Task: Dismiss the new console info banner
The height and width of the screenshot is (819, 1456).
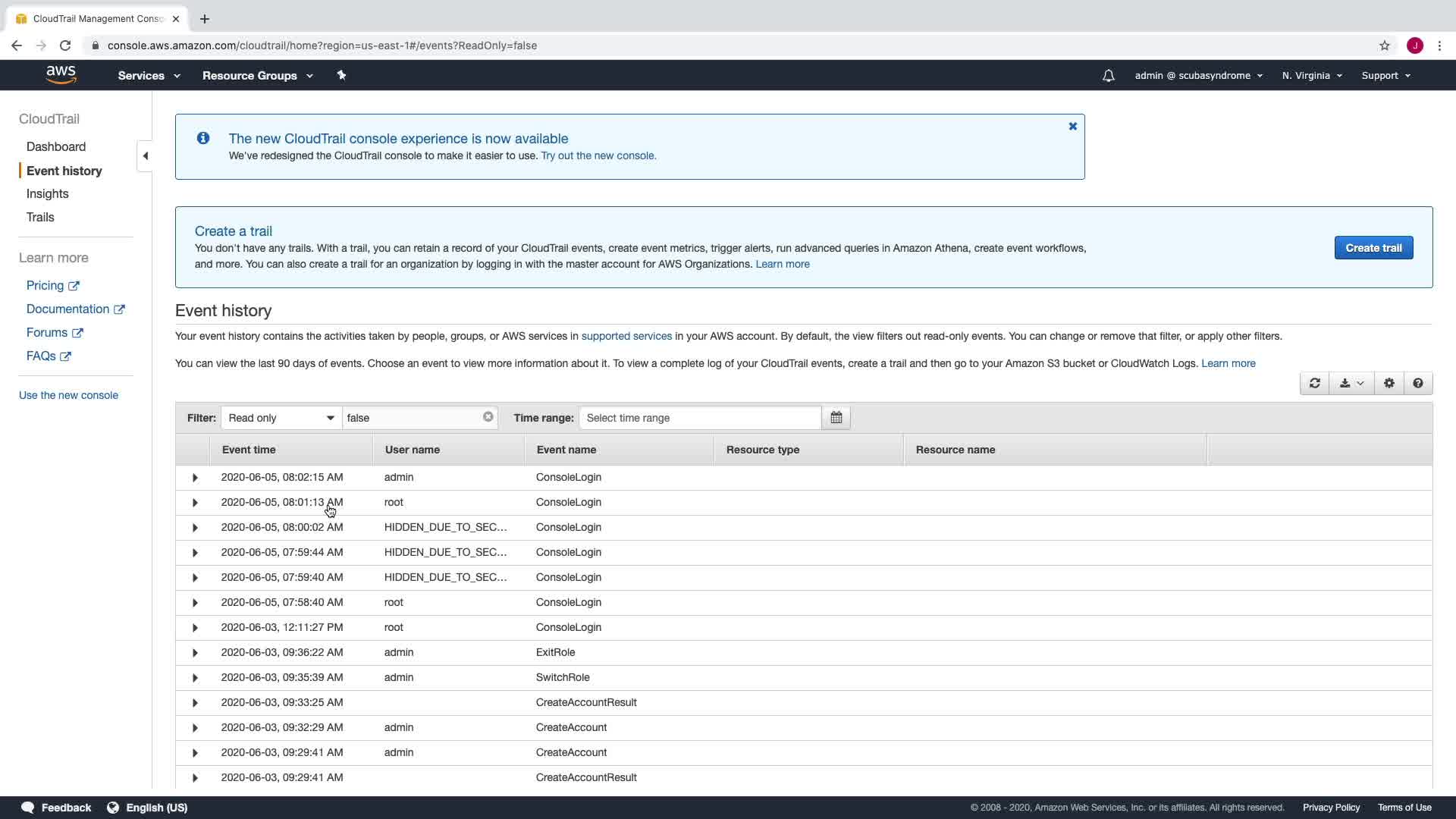Action: coord(1072,127)
